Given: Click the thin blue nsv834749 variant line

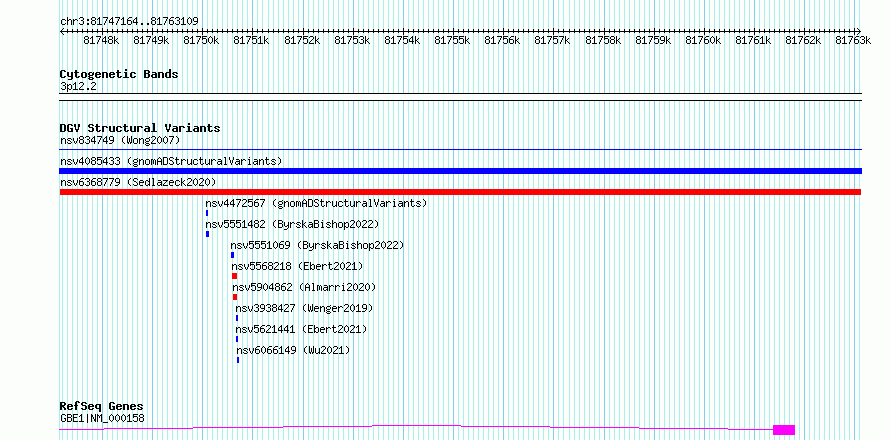Looking at the screenshot, I should click(x=460, y=150).
